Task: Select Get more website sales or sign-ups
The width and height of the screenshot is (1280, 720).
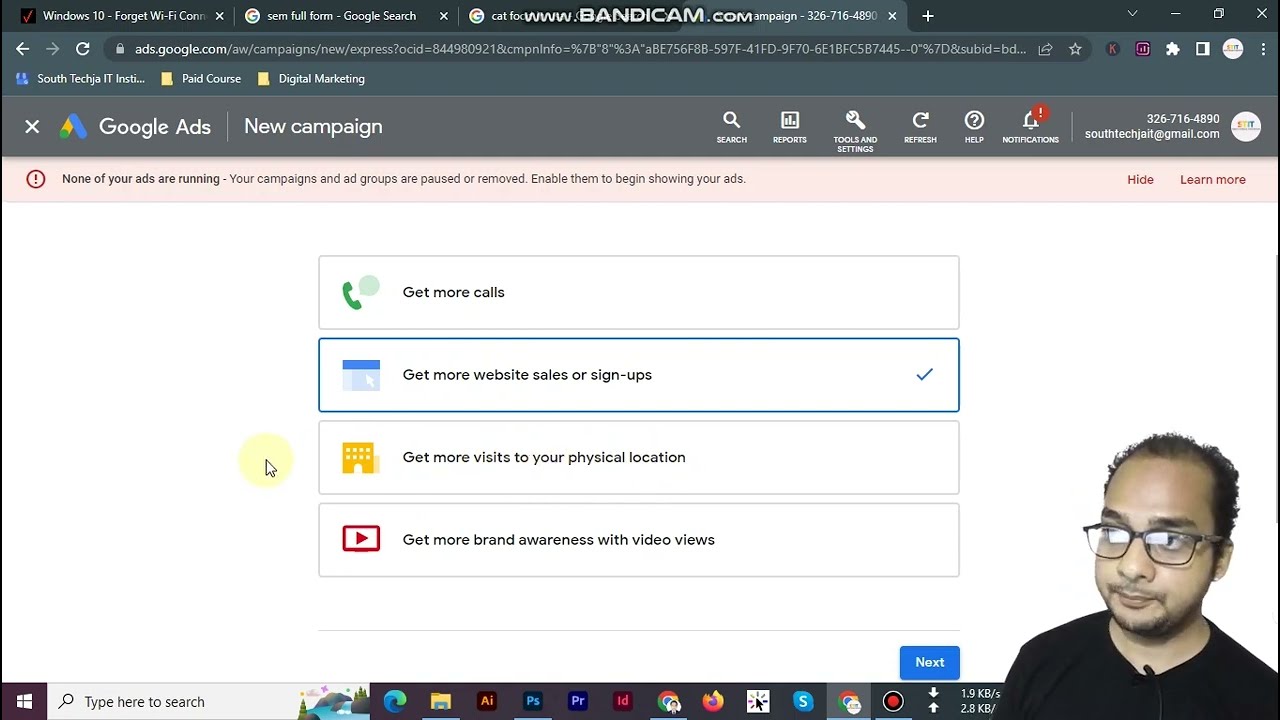Action: coord(638,375)
